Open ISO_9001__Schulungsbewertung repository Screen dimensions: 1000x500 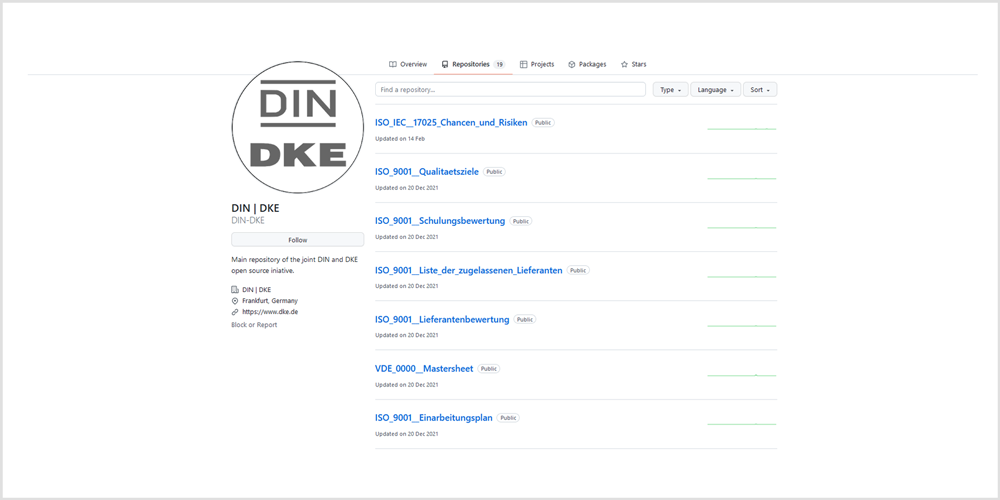(x=440, y=221)
